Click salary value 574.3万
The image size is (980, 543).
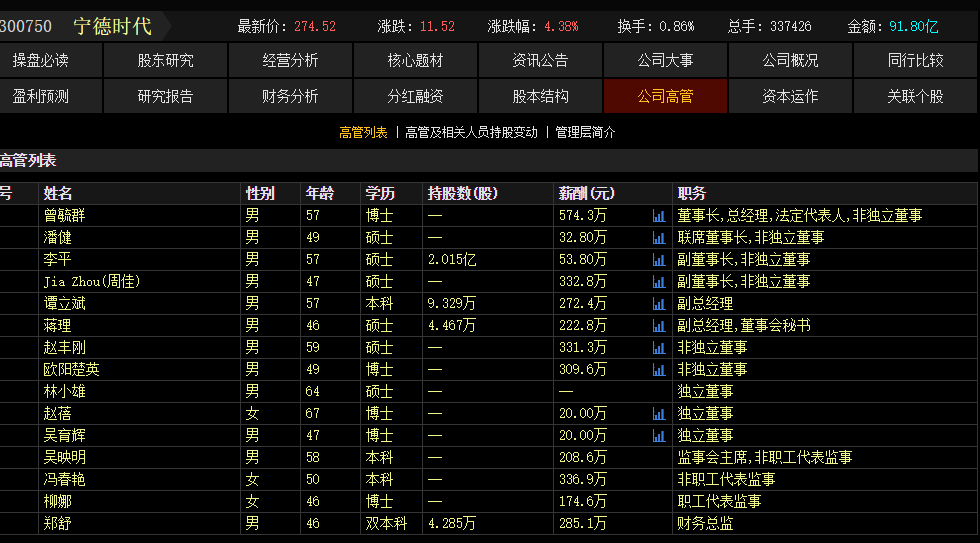(x=582, y=216)
